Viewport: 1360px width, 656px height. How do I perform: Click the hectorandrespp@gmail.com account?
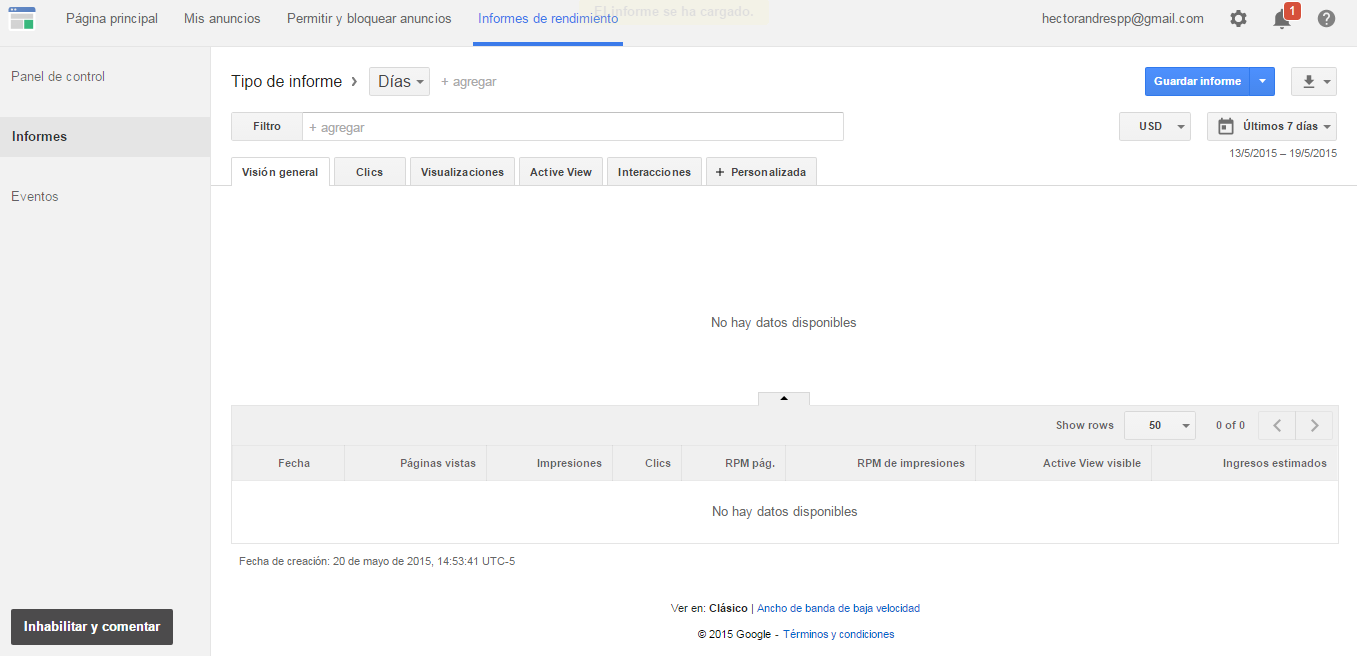[1122, 18]
